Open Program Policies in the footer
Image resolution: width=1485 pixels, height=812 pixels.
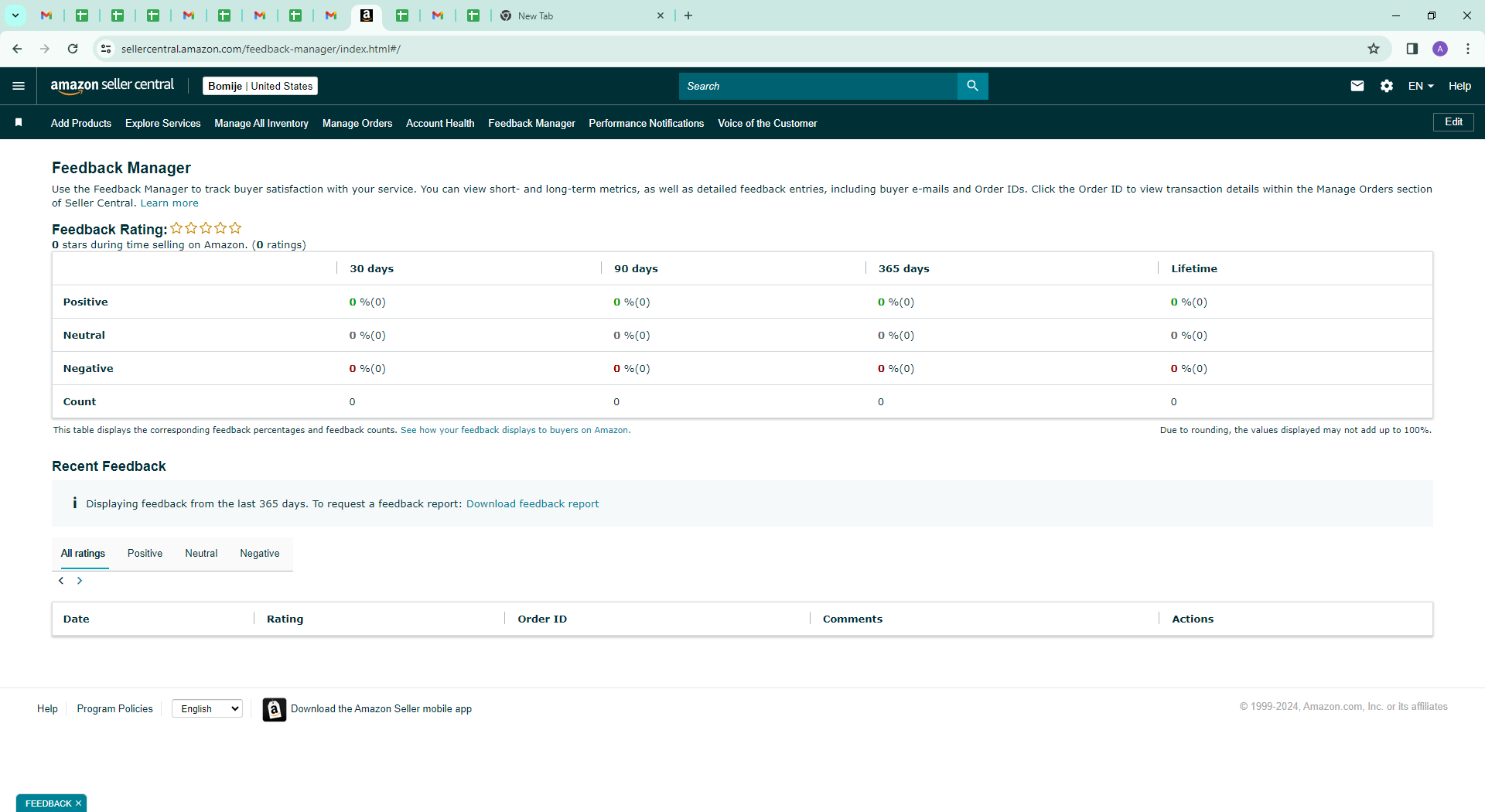115,709
